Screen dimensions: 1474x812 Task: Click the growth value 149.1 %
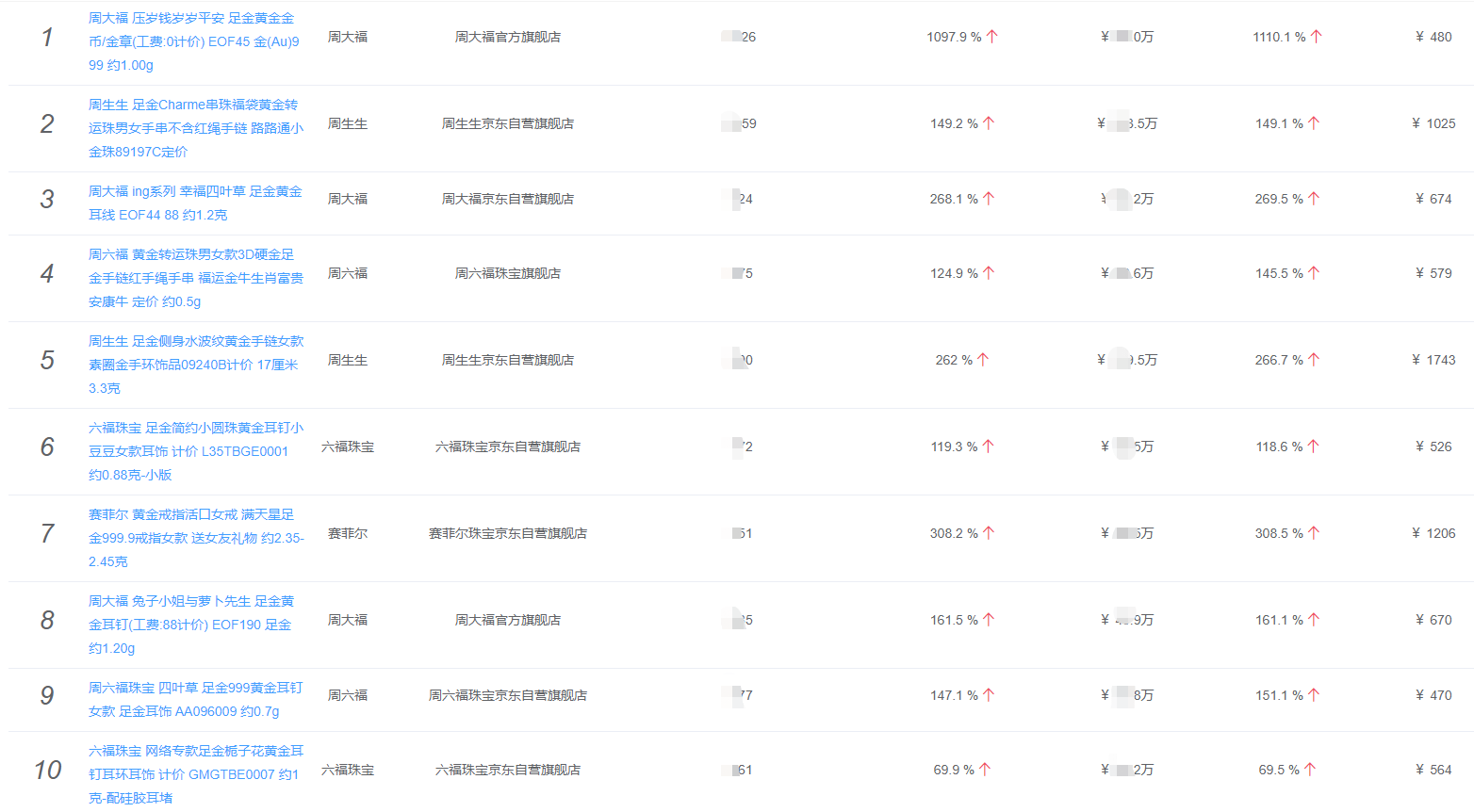pyautogui.click(x=1279, y=123)
